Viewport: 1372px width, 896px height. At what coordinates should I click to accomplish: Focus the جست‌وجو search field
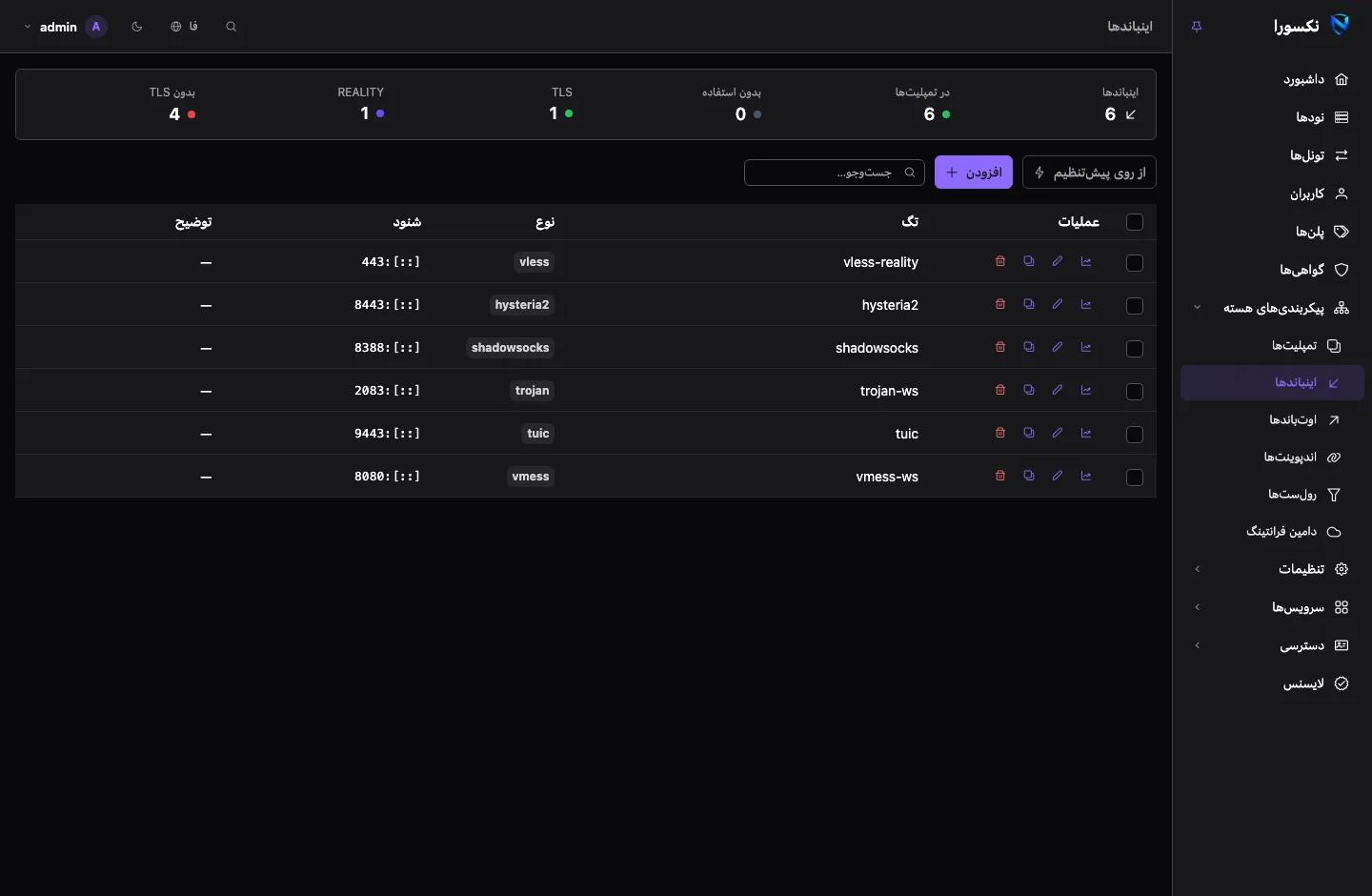pos(835,173)
